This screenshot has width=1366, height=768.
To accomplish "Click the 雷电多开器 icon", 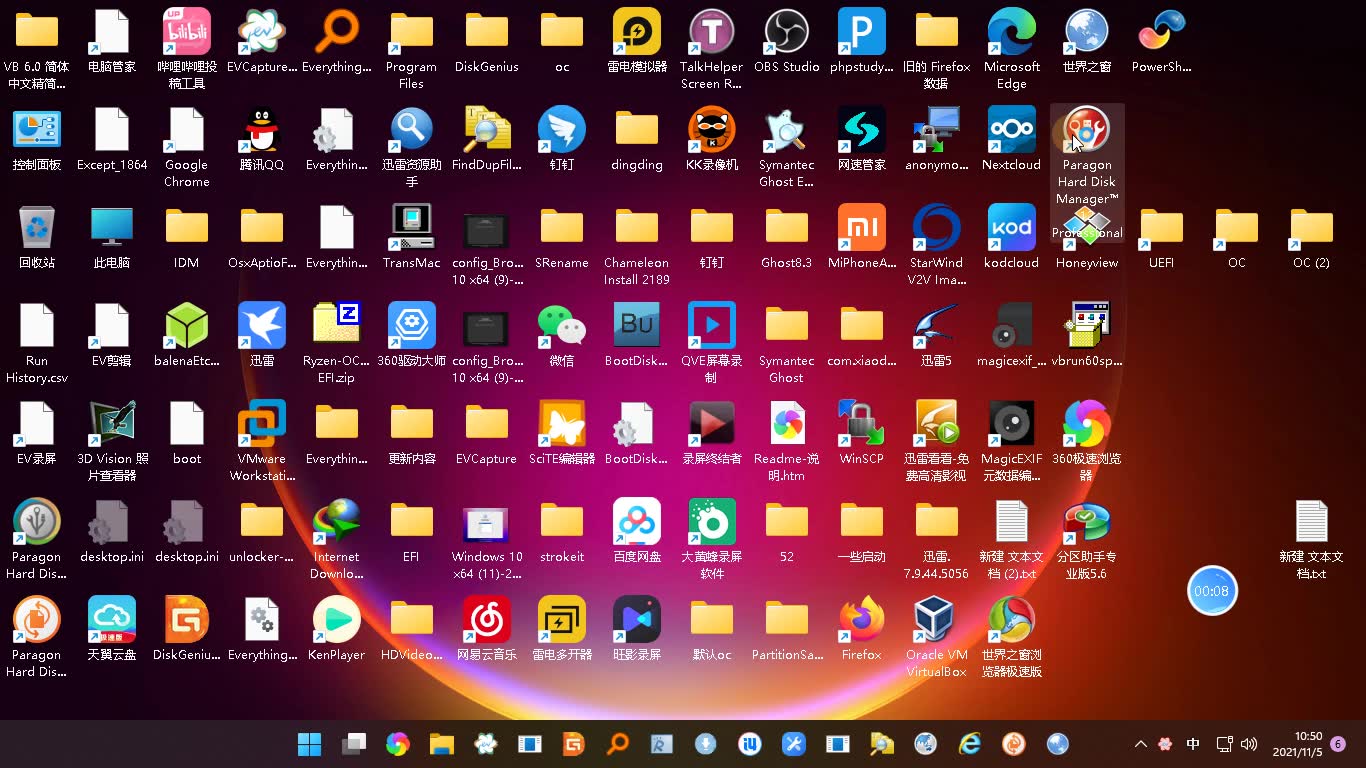I will click(x=562, y=630).
